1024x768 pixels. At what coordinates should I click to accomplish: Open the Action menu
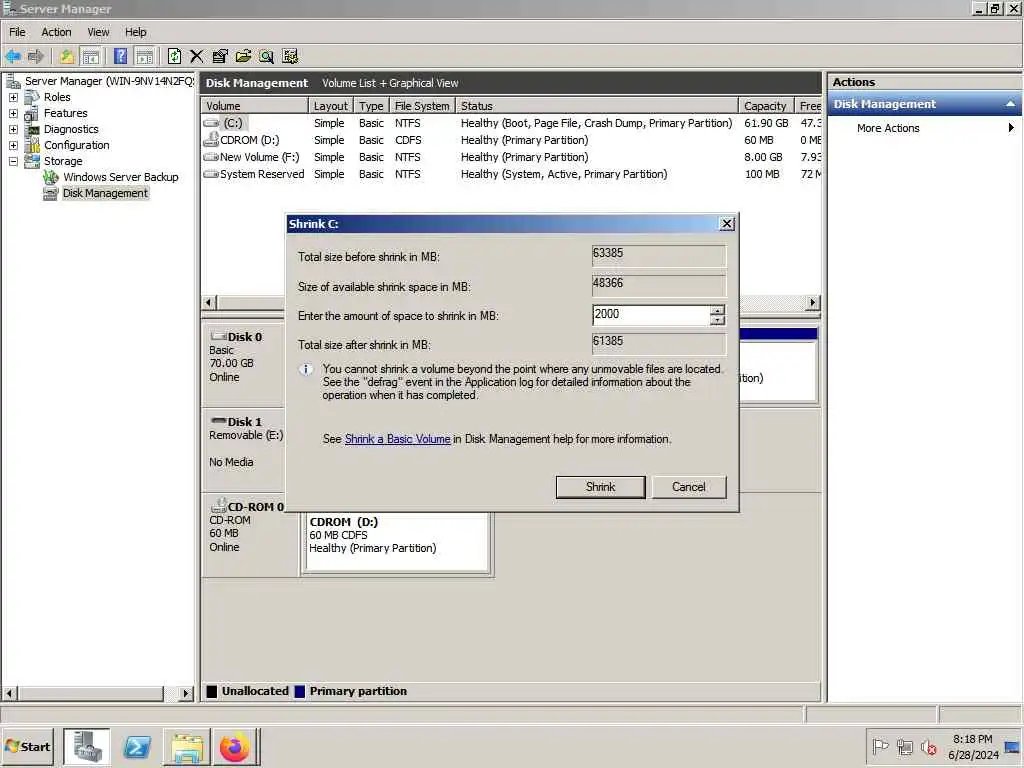click(56, 32)
